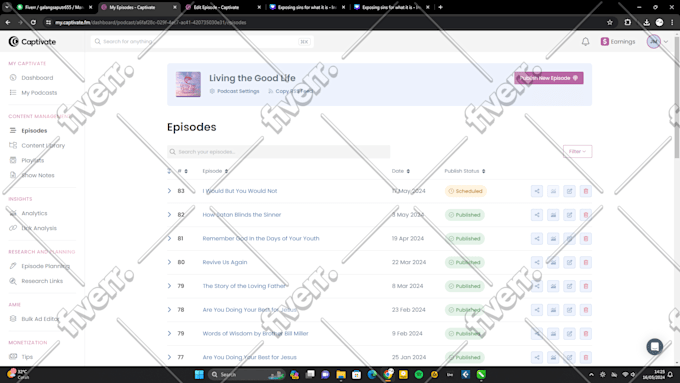680x383 pixels.
Task: Open Podcast Settings link
Action: coord(234,91)
